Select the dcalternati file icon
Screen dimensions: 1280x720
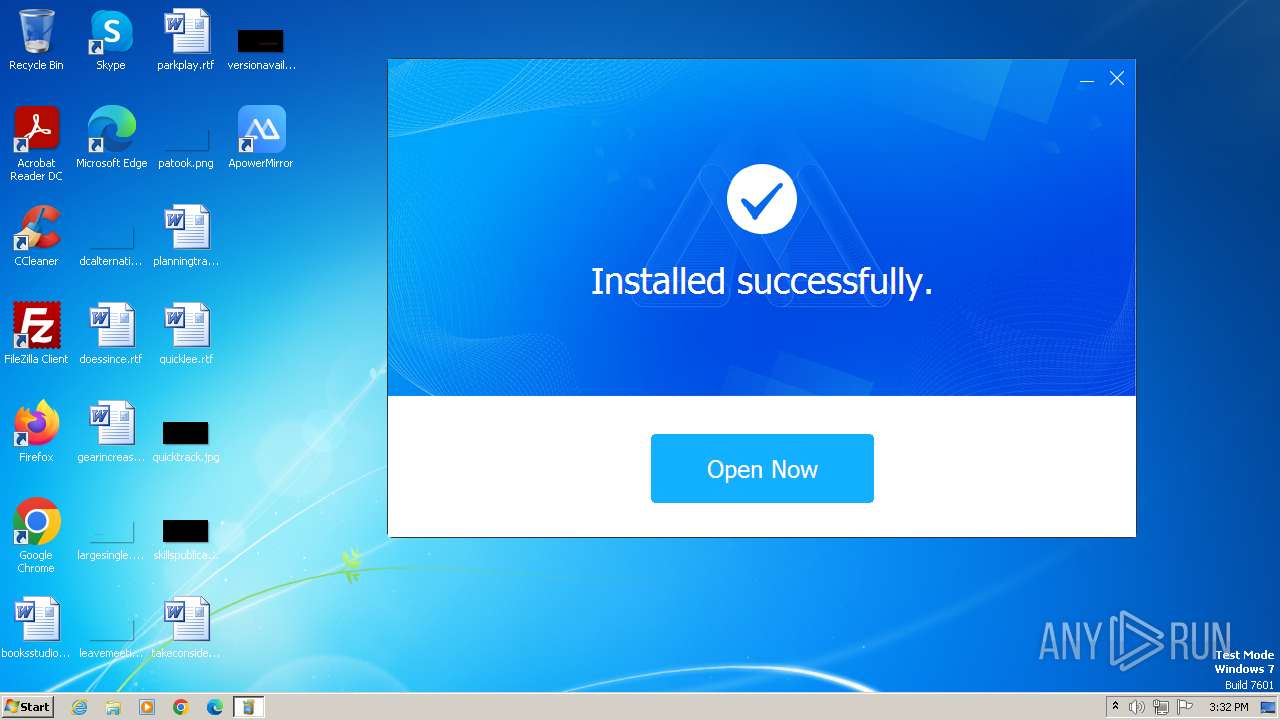pos(111,244)
